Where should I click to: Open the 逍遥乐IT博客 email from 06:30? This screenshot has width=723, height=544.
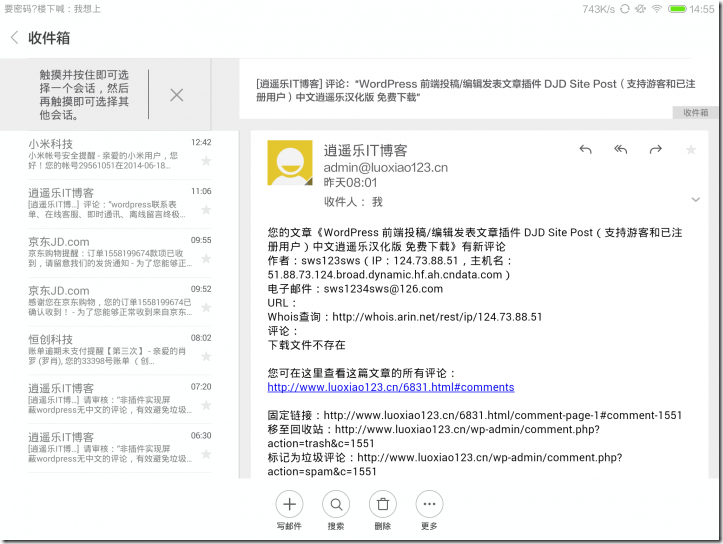[x=119, y=448]
